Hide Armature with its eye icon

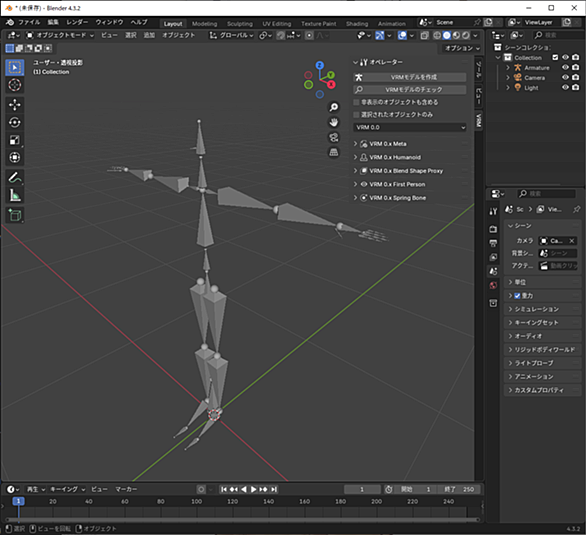[565, 67]
